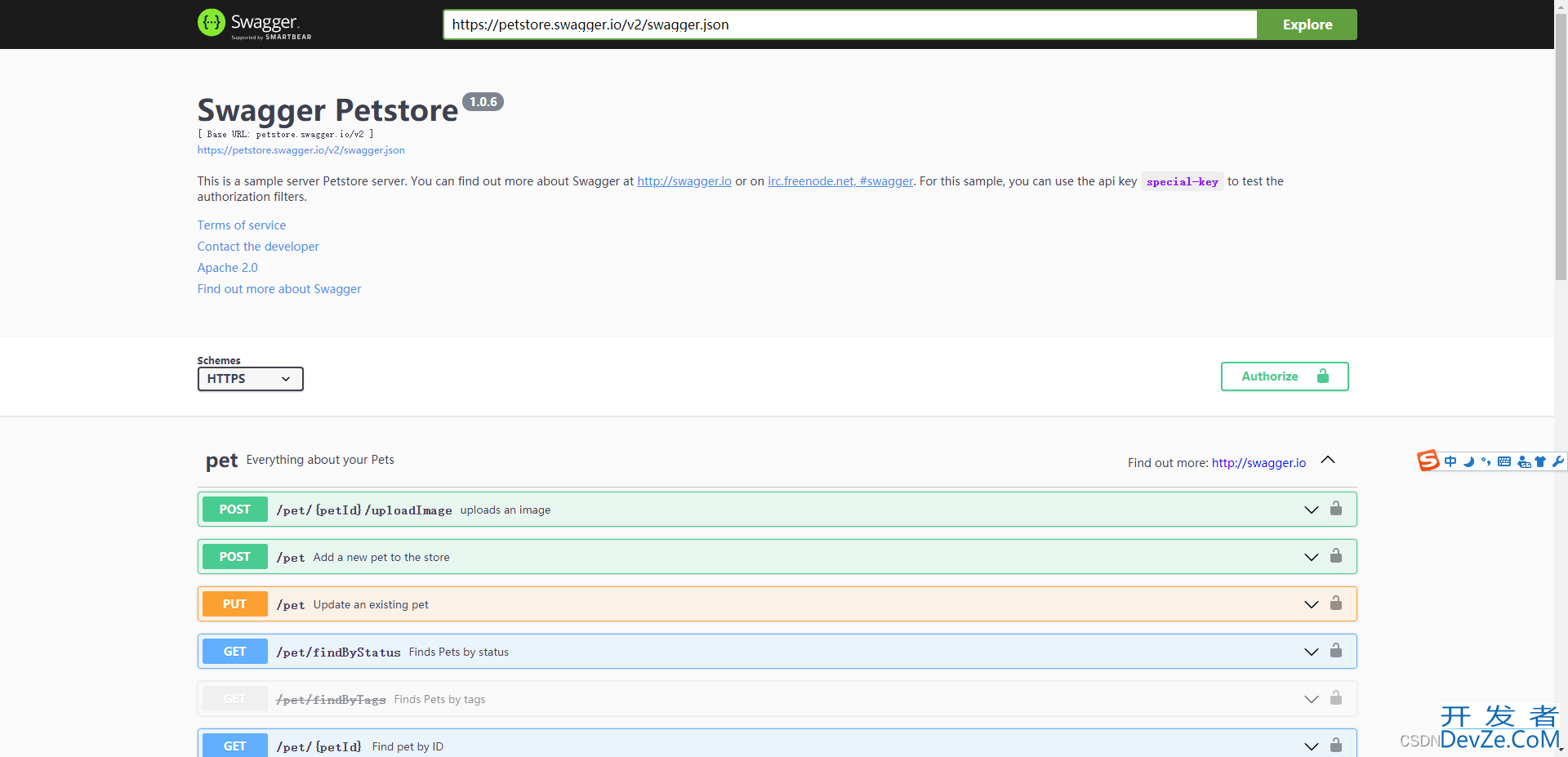Click lock icon on findByStatus row
Screen dimensions: 1568x757
[1336, 650]
